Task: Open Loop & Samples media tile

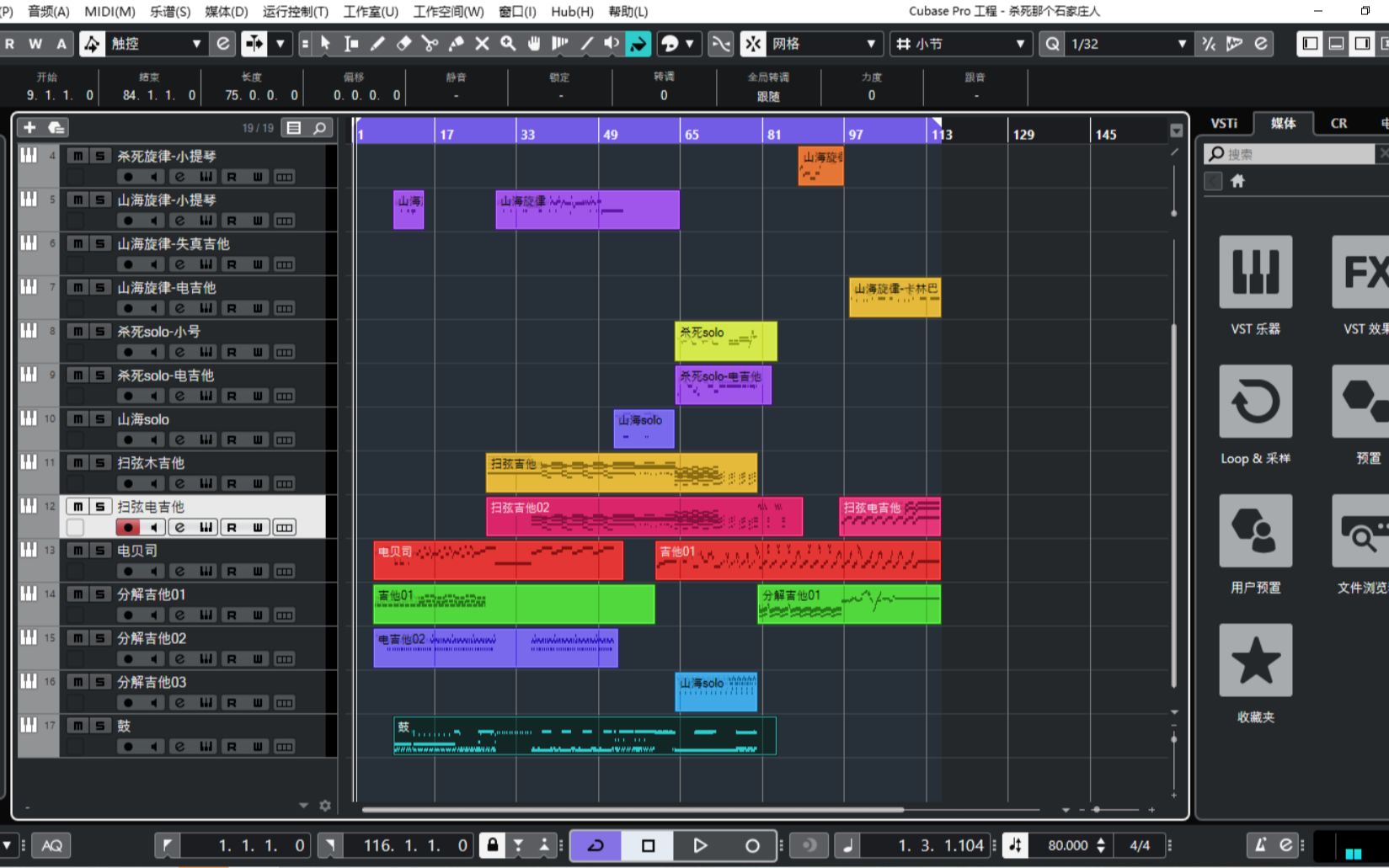Action: (x=1255, y=402)
